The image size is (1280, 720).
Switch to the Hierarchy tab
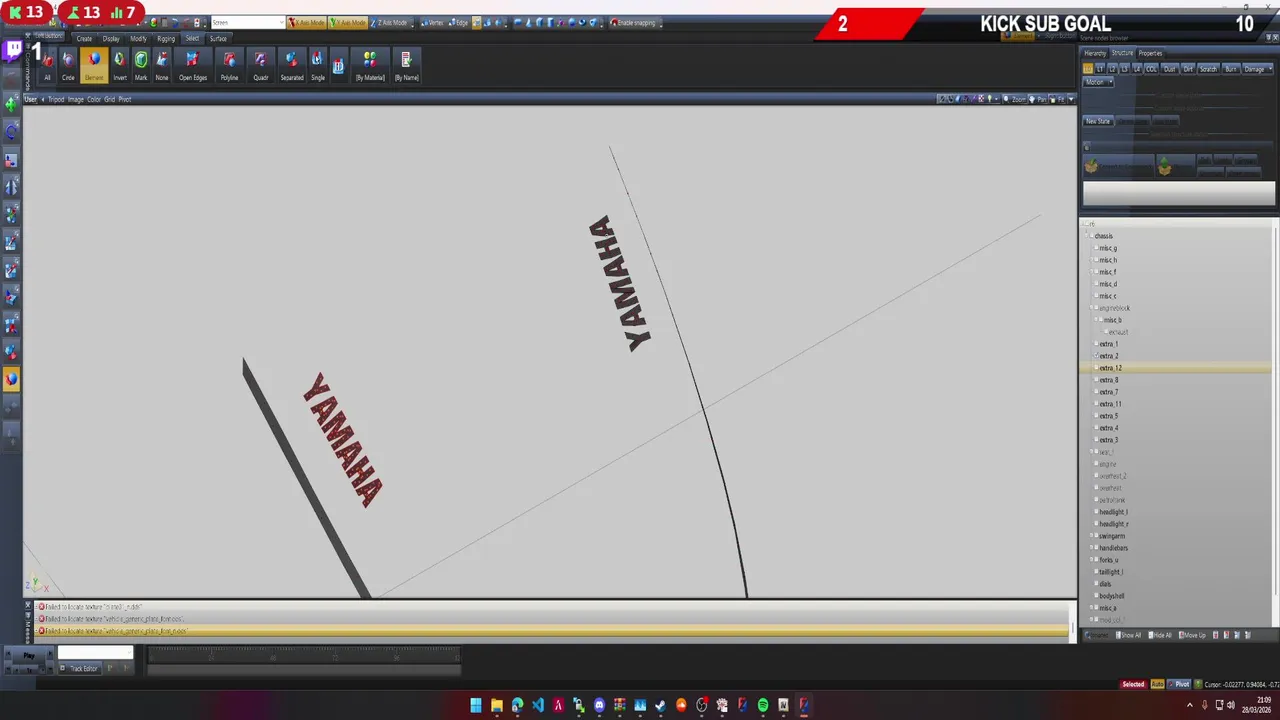point(1095,53)
